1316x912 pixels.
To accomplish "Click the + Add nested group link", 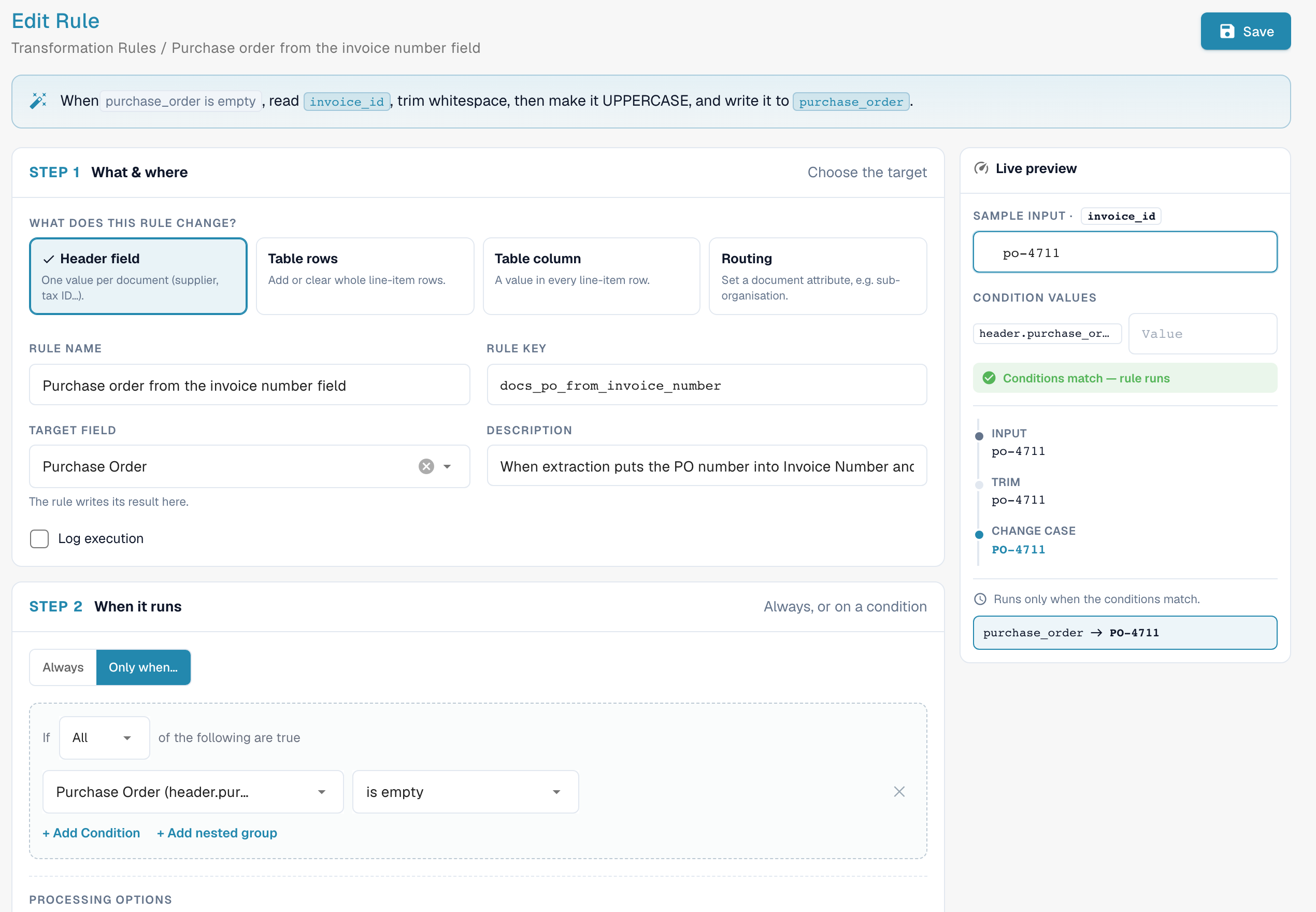I will 217,833.
